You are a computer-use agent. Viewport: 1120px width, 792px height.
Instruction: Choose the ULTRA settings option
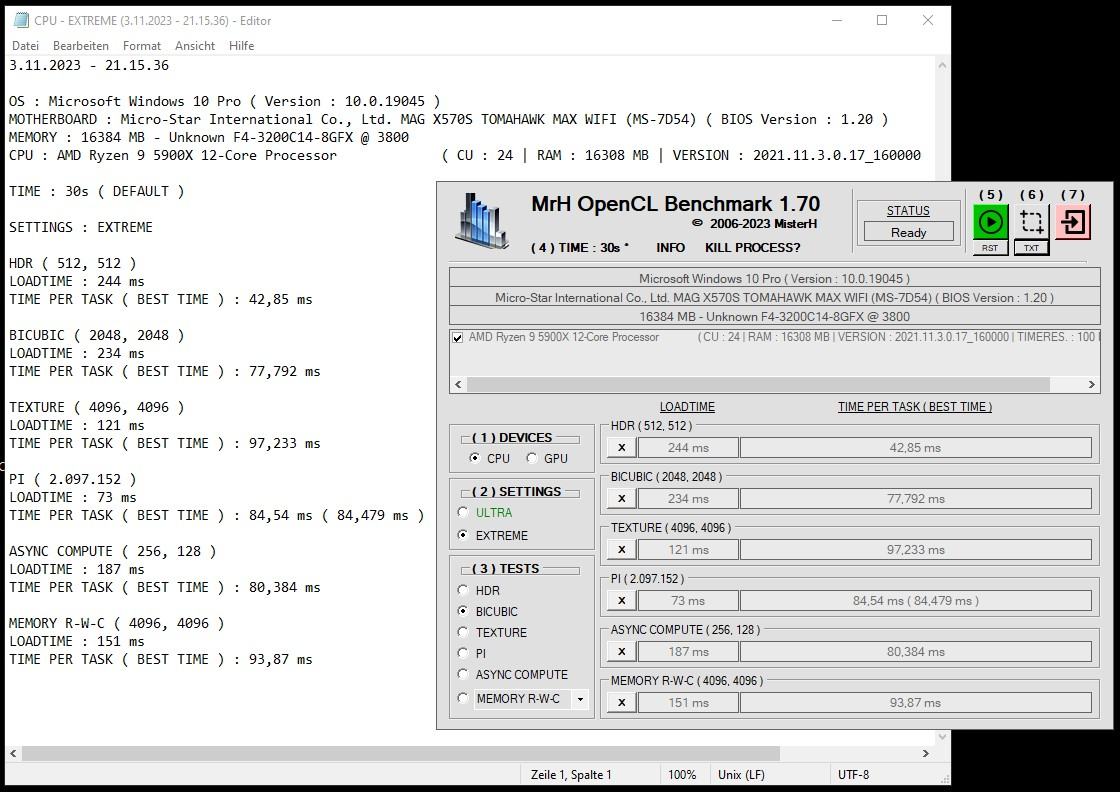click(x=463, y=512)
